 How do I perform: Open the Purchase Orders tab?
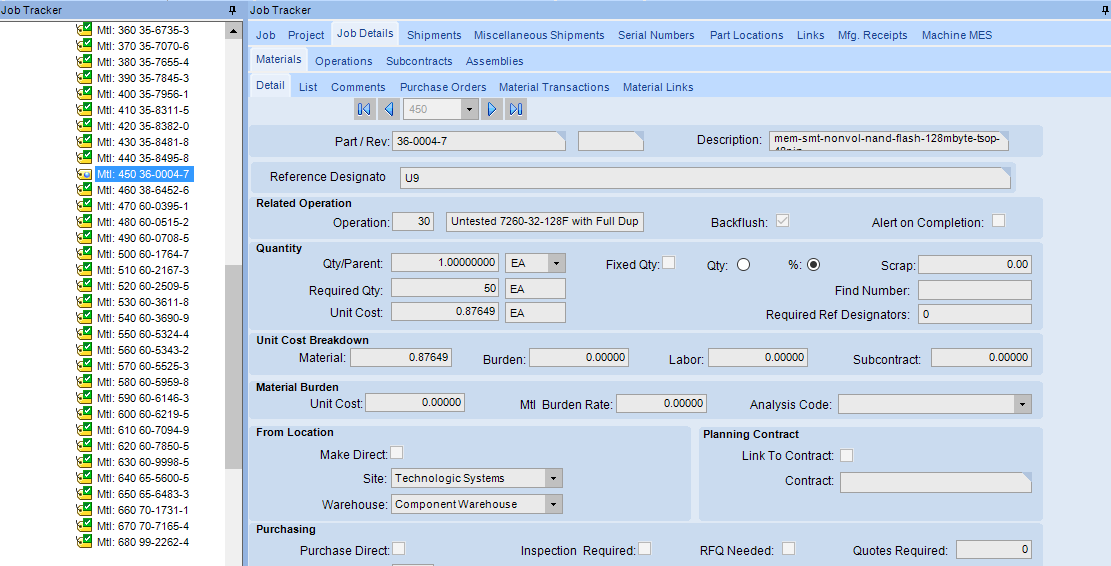[x=443, y=87]
